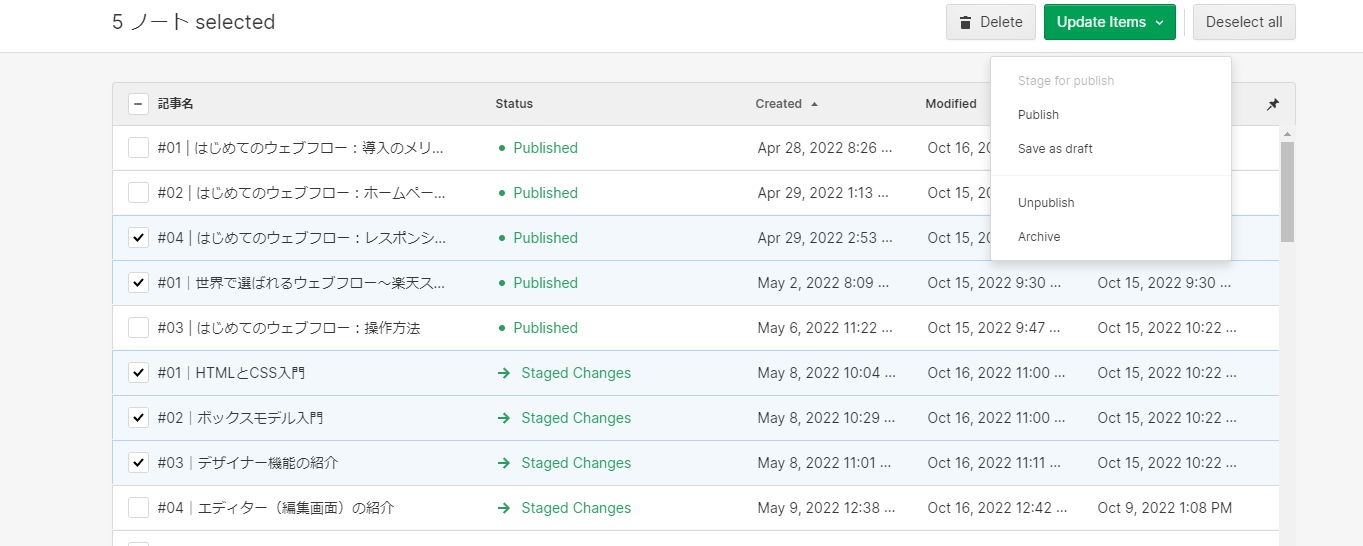Sort by the Modified column header
This screenshot has height=546, width=1363.
(x=951, y=104)
